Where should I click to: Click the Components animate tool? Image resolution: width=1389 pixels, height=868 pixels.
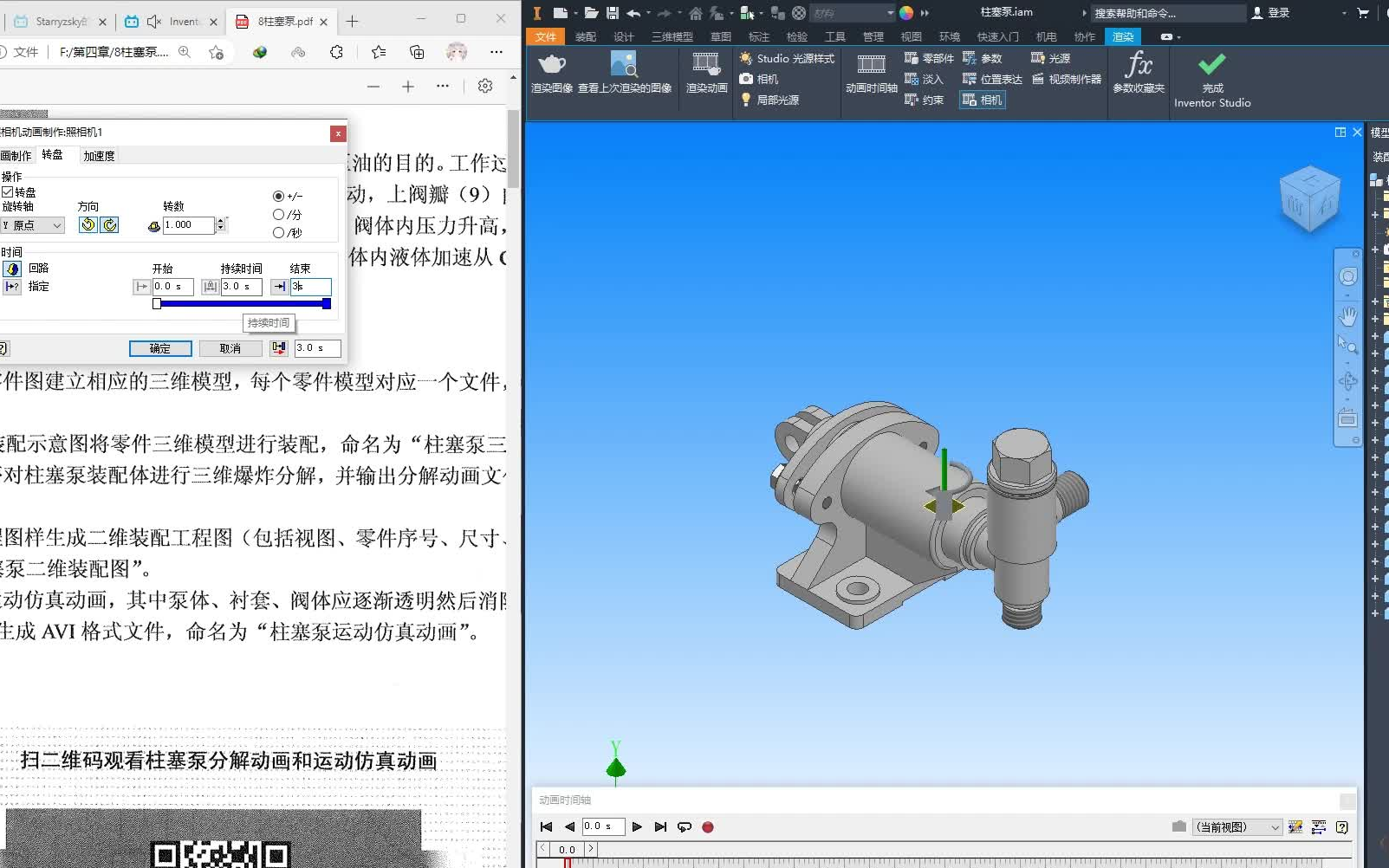929,58
